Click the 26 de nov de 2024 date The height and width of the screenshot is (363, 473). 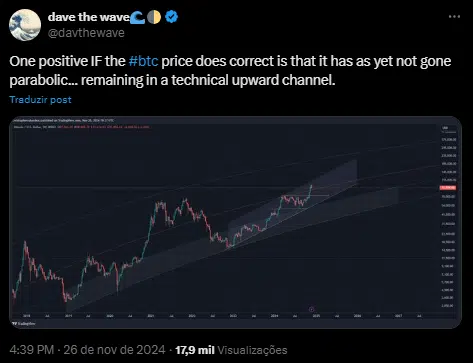coord(114,350)
